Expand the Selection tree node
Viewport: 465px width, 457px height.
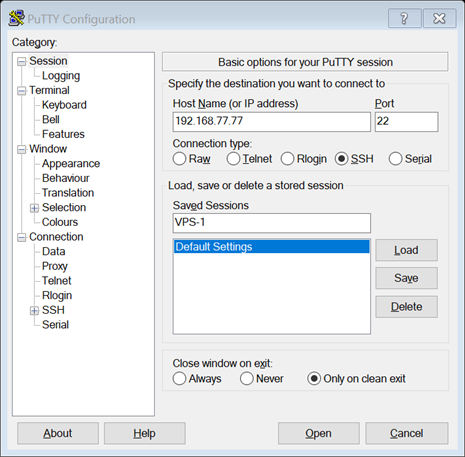point(34,208)
